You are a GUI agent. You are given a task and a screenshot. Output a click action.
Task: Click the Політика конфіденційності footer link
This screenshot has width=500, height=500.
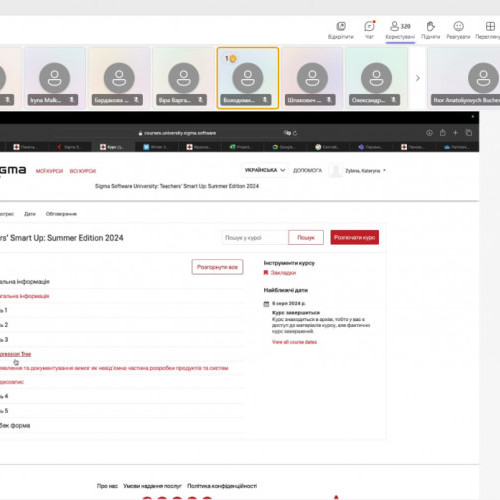(222, 486)
